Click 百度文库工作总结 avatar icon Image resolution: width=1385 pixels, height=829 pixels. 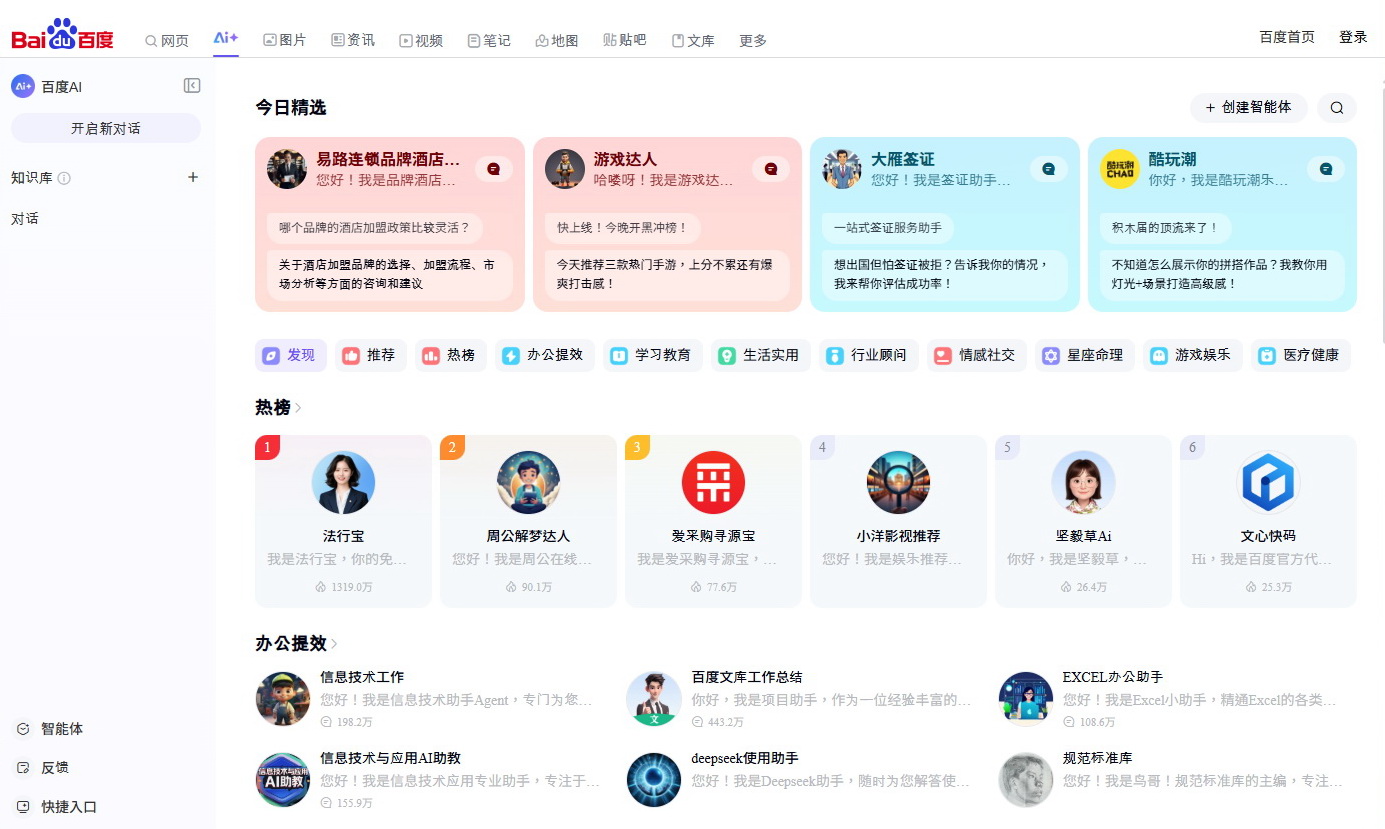click(x=654, y=698)
